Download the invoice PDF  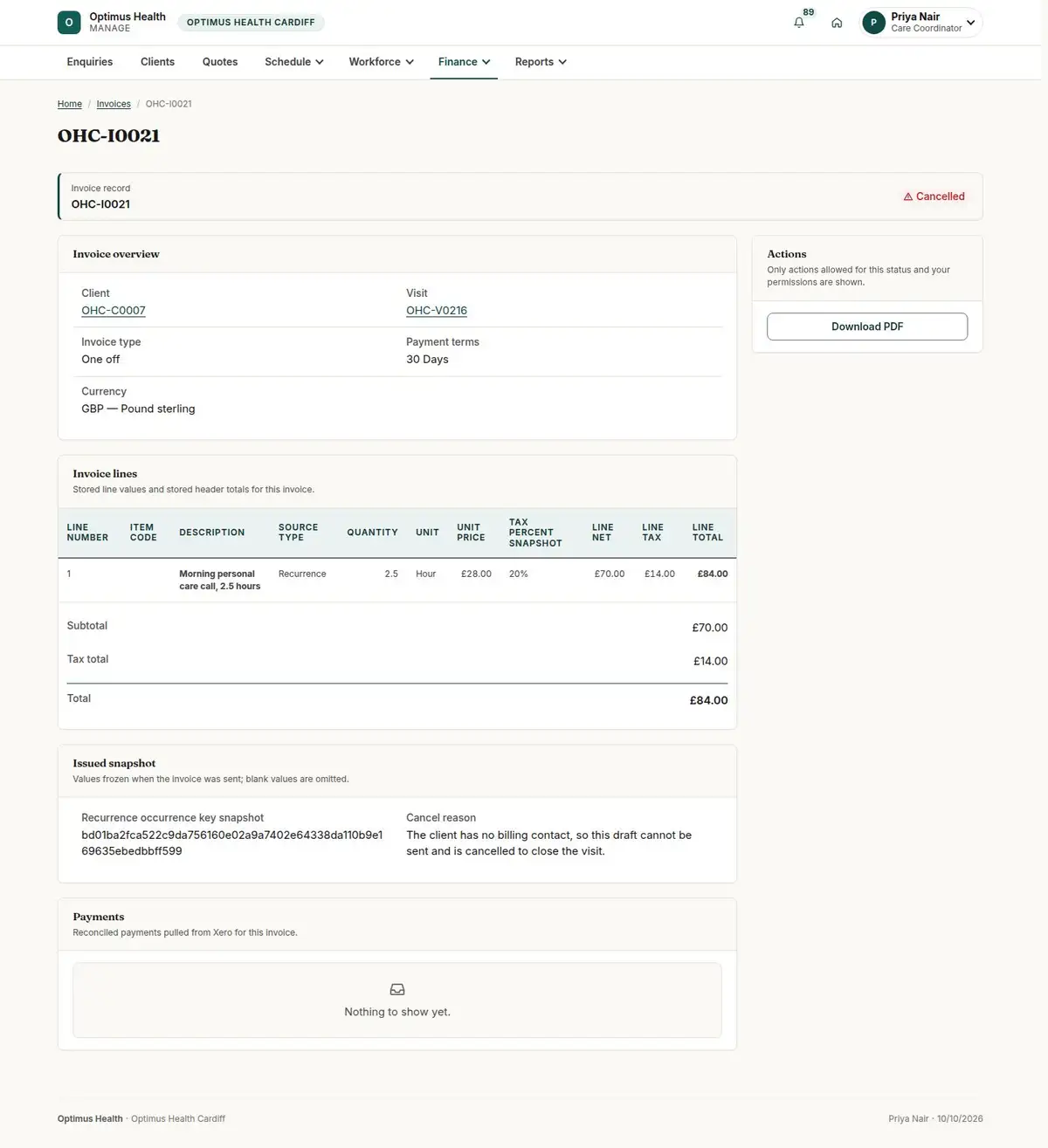tap(867, 327)
